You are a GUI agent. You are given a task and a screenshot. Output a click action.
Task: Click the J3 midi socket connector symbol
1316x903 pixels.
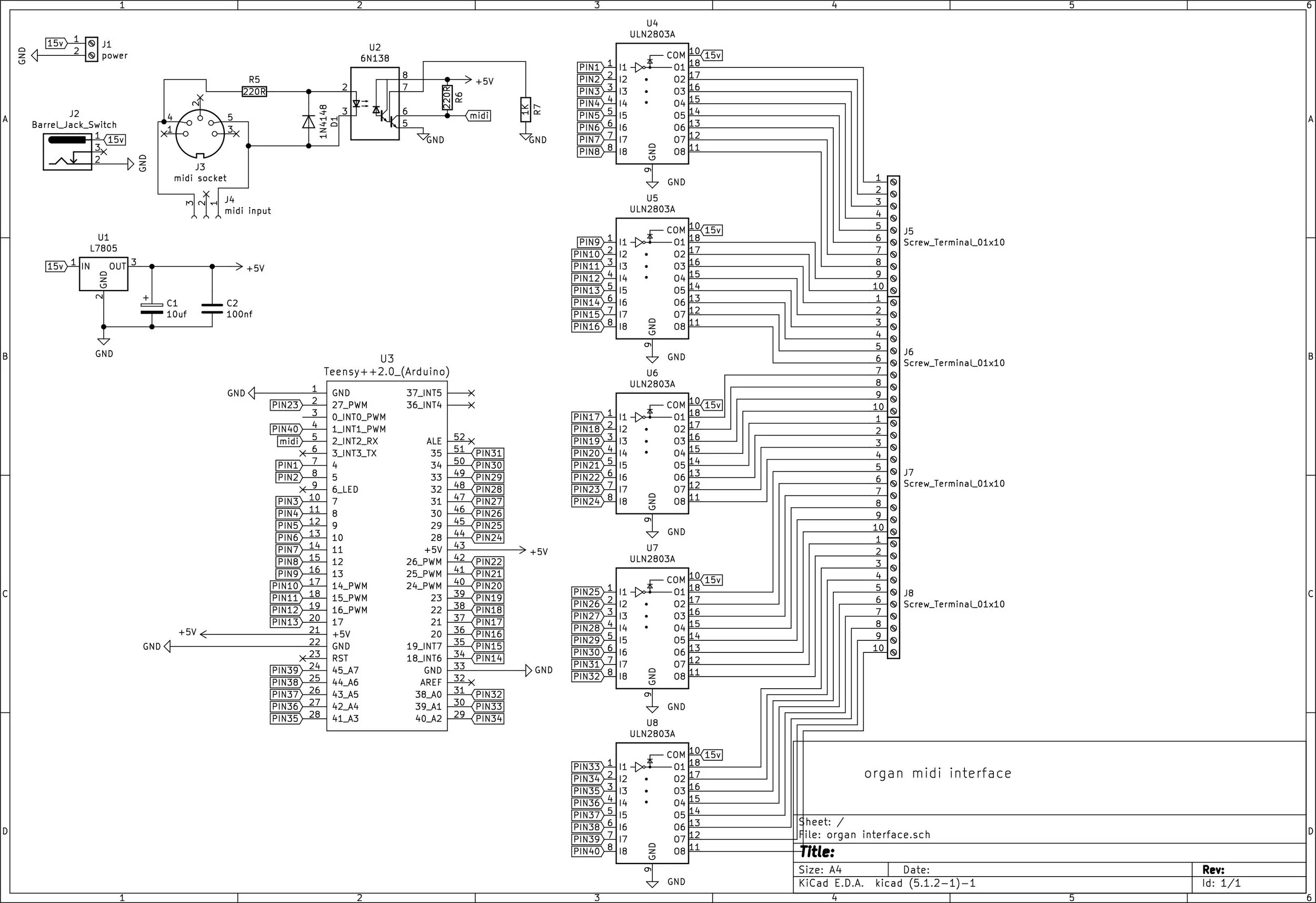[x=200, y=133]
